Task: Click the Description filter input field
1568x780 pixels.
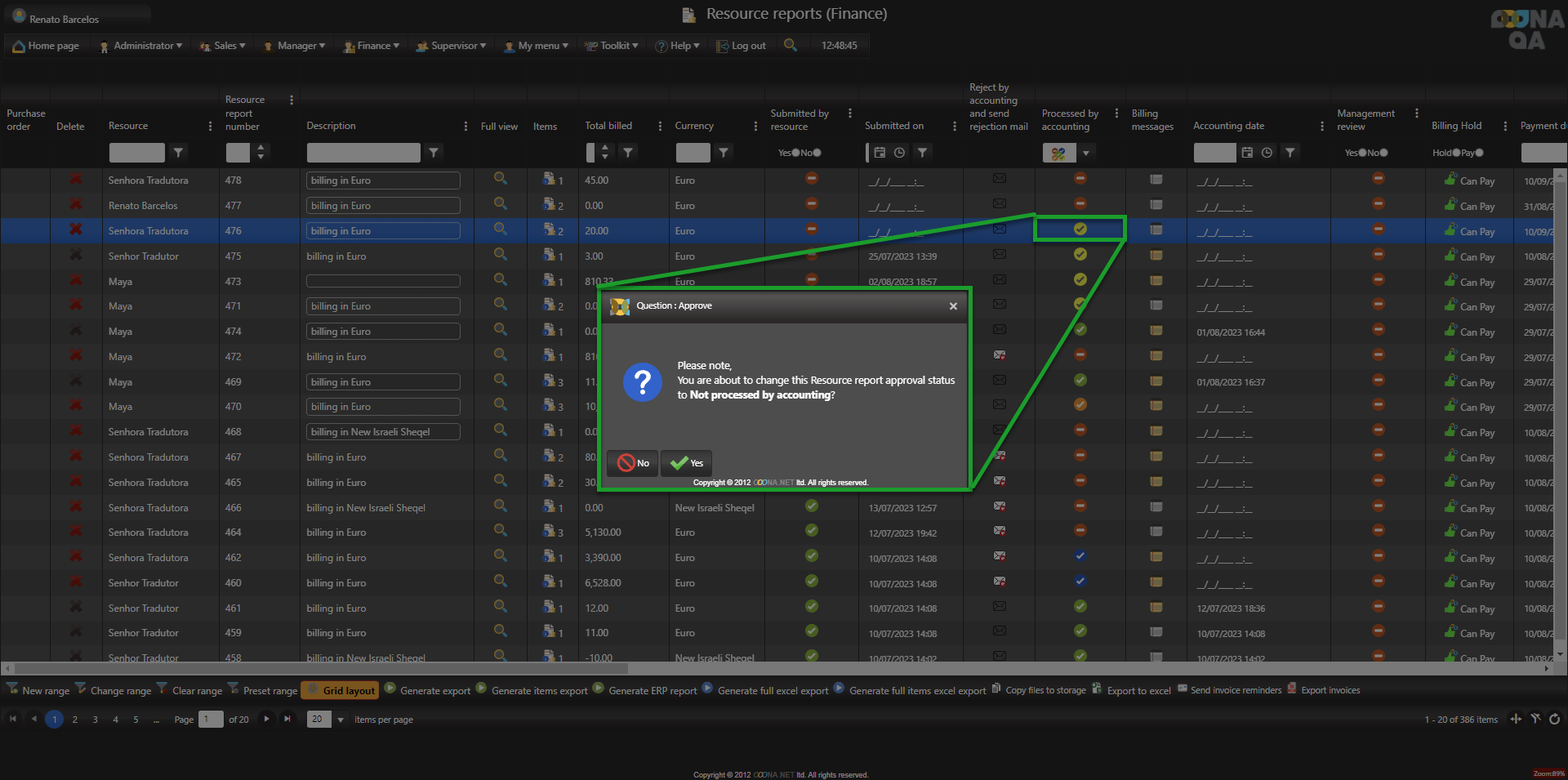Action: (363, 153)
